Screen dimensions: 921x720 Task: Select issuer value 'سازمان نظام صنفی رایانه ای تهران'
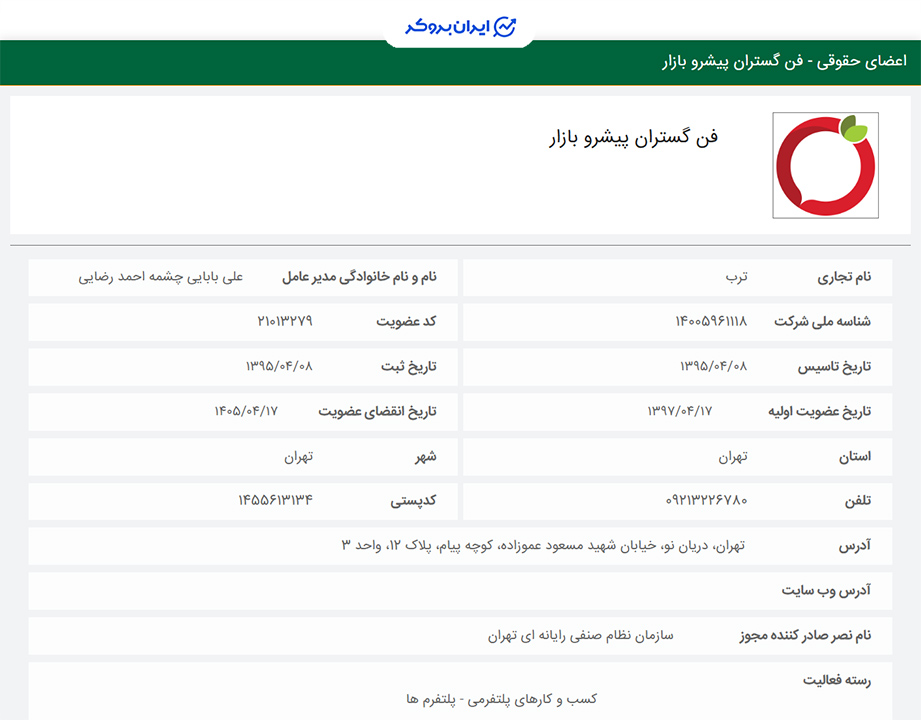580,635
